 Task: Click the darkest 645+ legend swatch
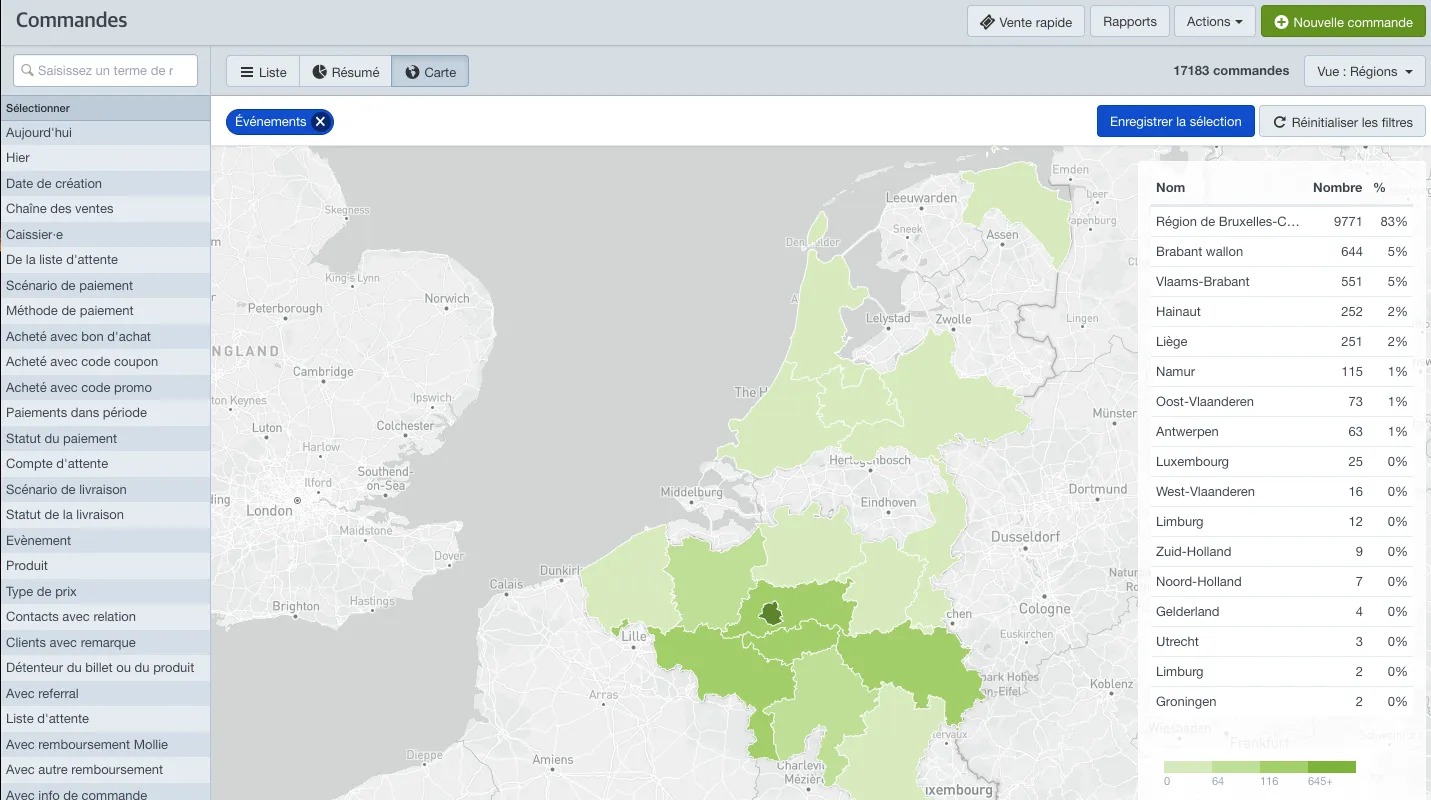click(1332, 767)
